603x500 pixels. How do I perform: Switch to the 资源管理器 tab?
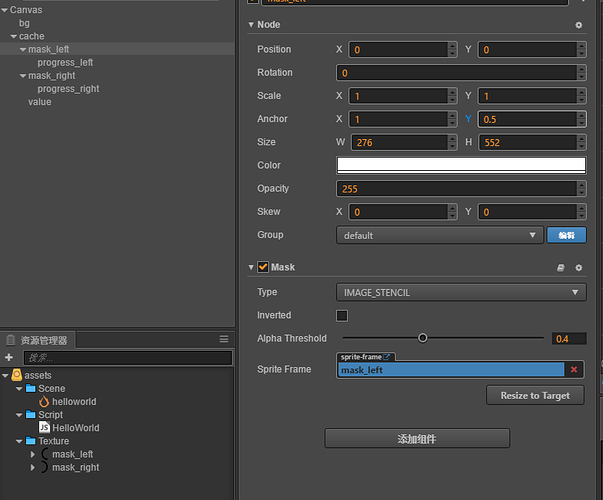coord(38,340)
